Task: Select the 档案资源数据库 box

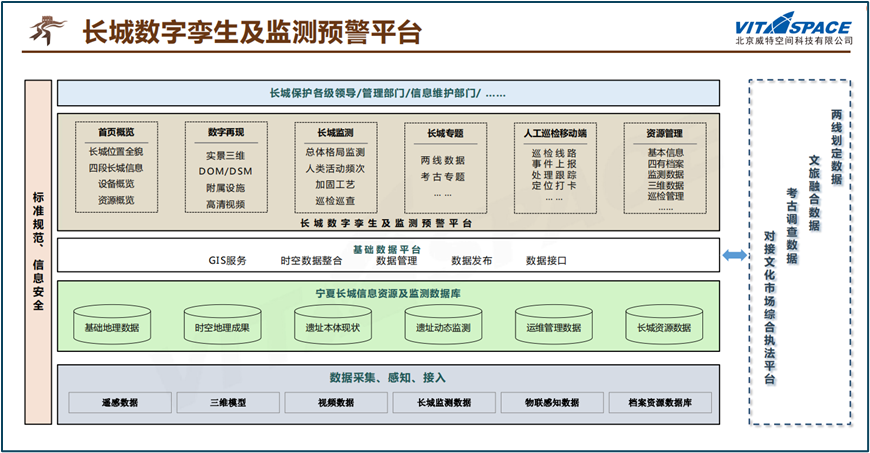Action: [x=661, y=403]
